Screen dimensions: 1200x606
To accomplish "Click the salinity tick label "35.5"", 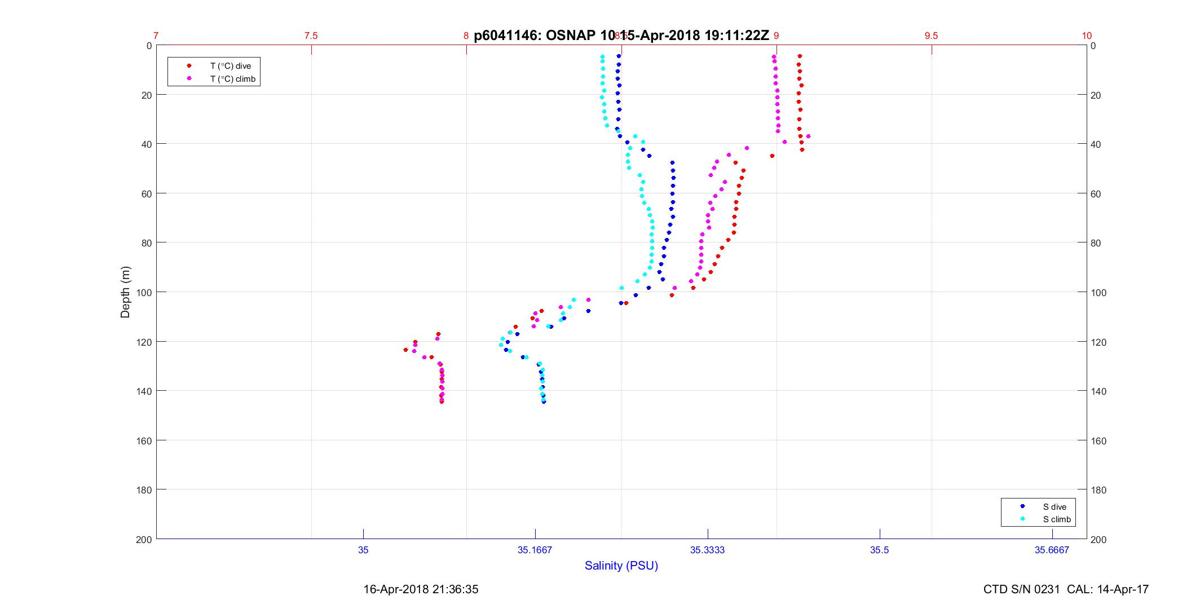I will click(x=879, y=550).
